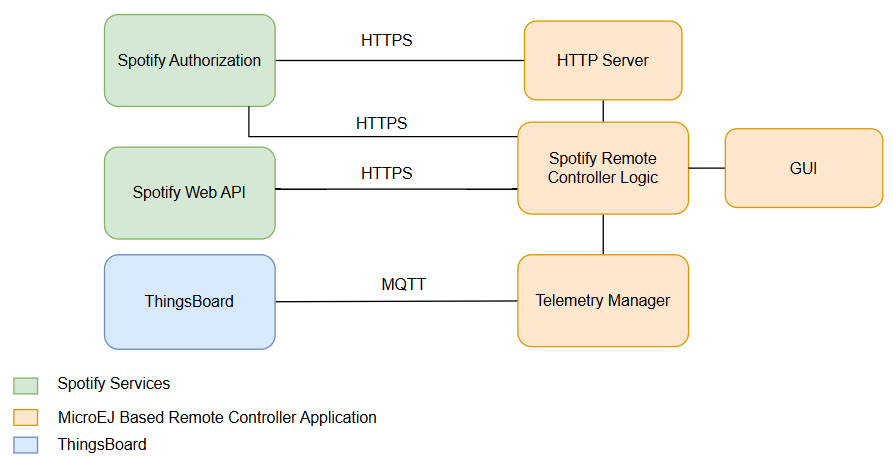Click the HTTPS label near HTTP Server line
This screenshot has height=458, width=893.
point(386,40)
